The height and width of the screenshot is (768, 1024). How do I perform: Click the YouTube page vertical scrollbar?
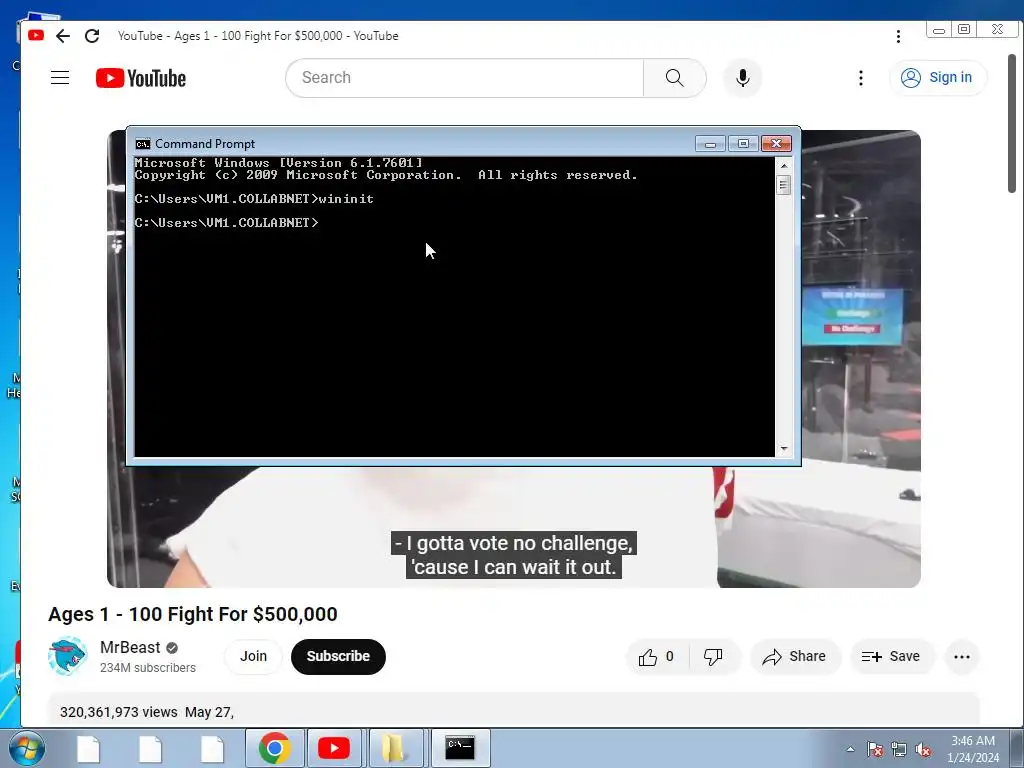(x=1012, y=124)
